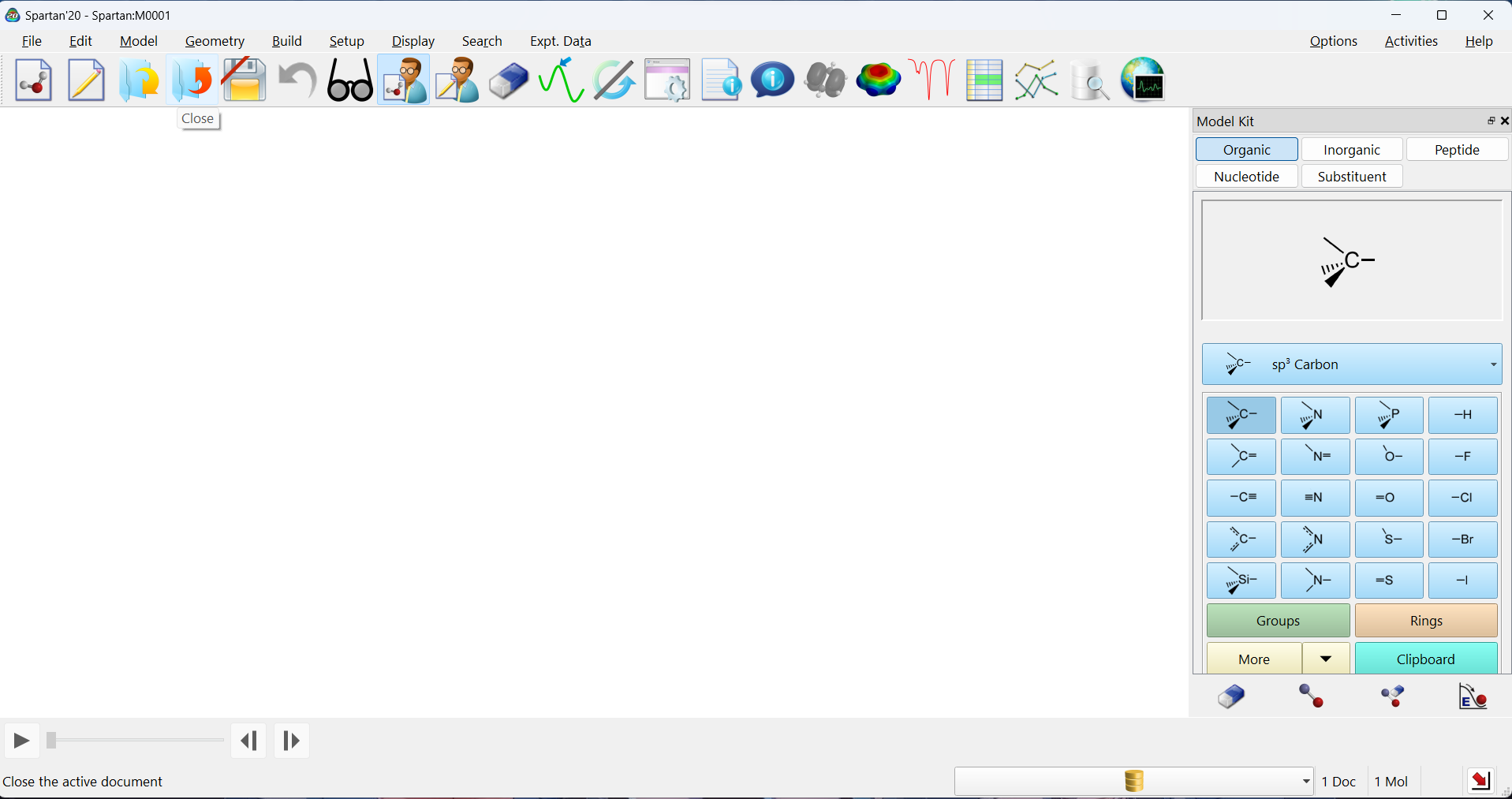This screenshot has height=799, width=1512.
Task: Select the sp carbon (−C≡) fragment button
Action: [1241, 498]
